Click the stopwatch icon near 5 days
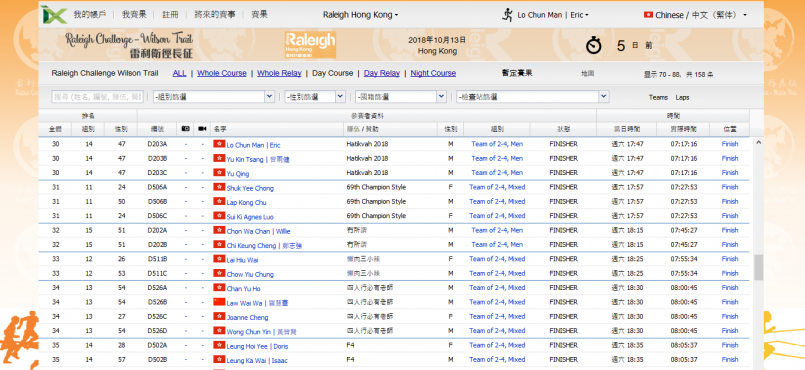Image resolution: width=805 pixels, height=370 pixels. 594,45
